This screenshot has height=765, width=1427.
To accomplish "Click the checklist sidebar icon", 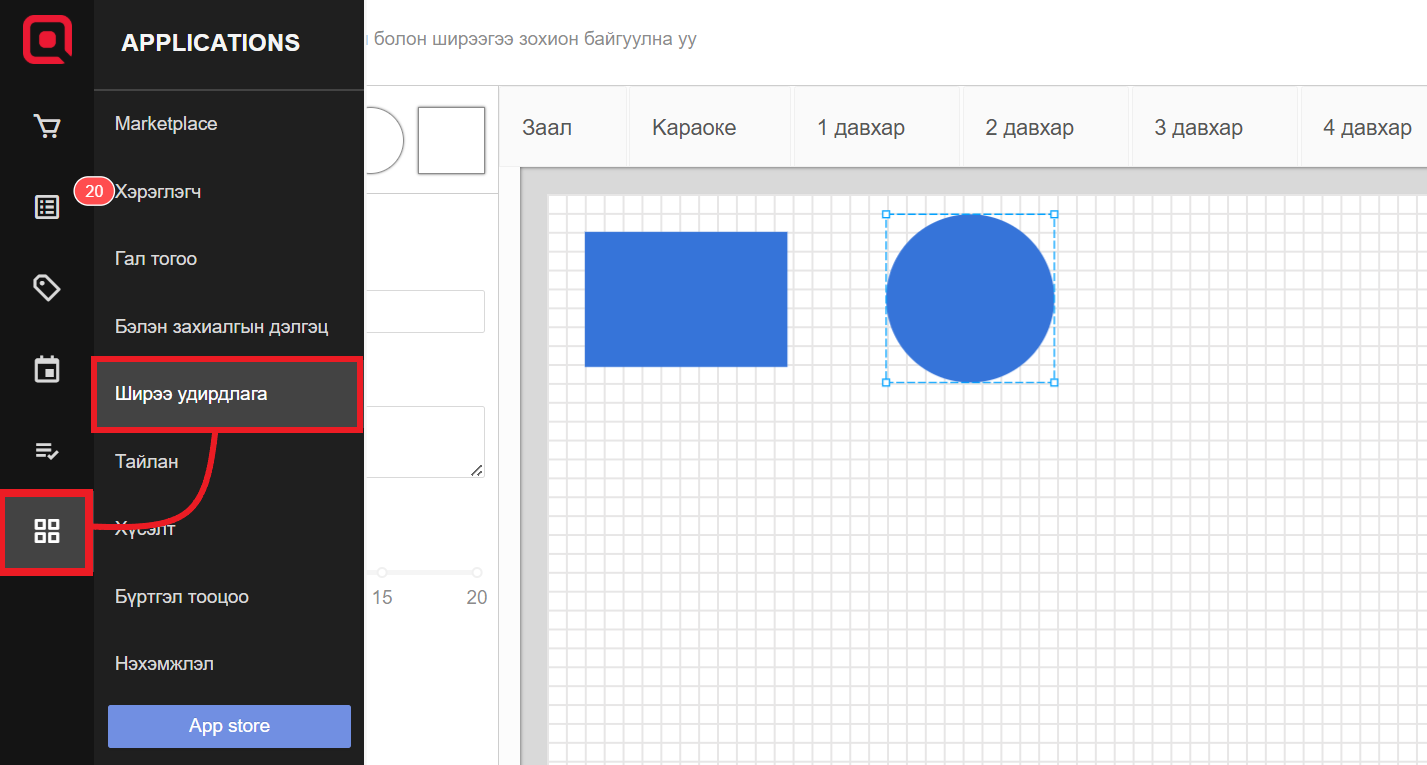I will tap(47, 450).
